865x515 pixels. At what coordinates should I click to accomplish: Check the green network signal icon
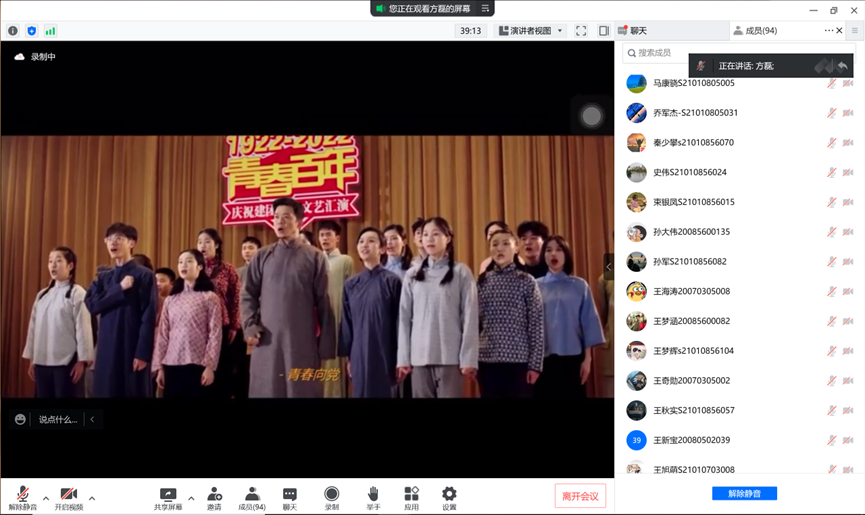tap(50, 31)
